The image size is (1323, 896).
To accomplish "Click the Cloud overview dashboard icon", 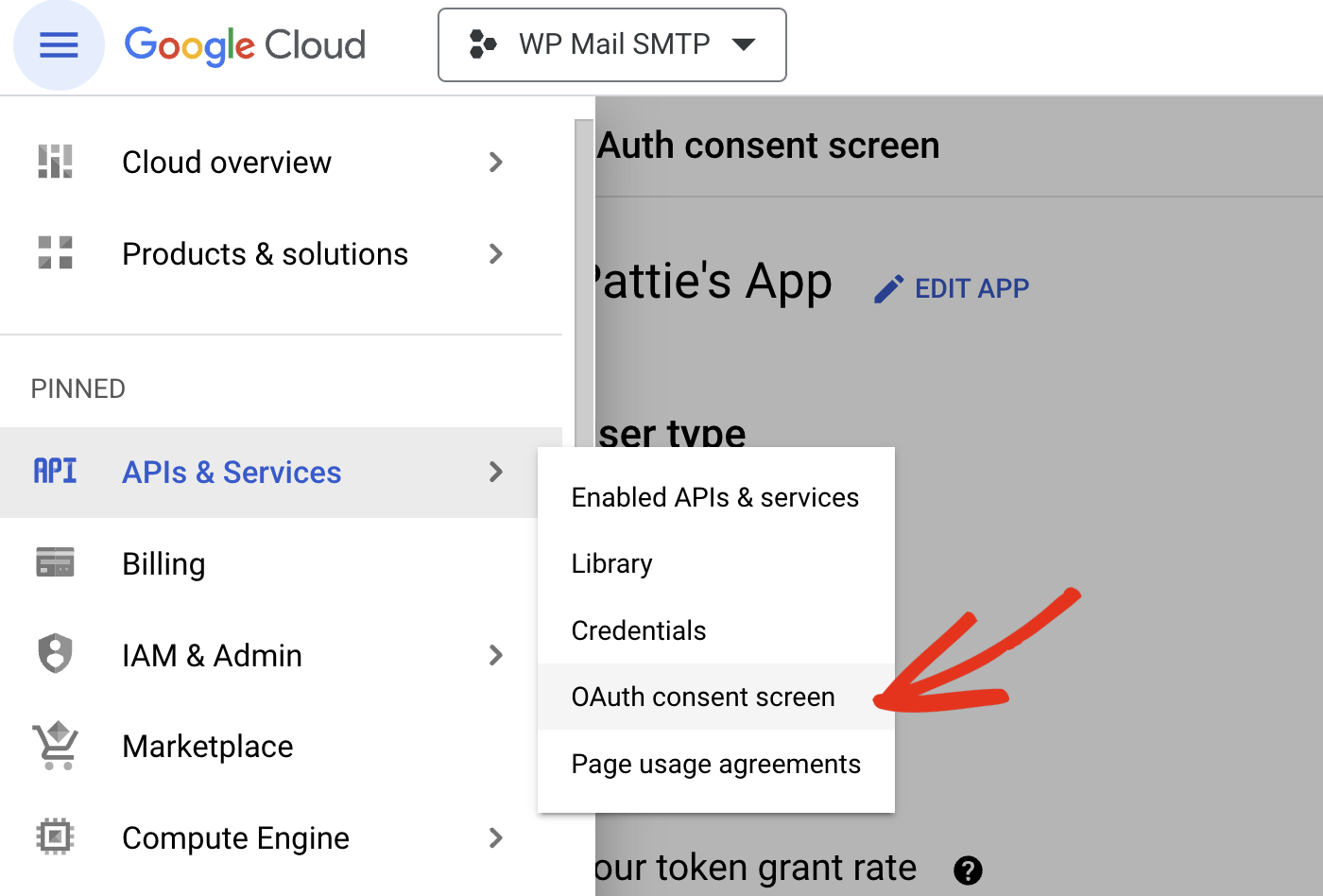I will tap(55, 162).
